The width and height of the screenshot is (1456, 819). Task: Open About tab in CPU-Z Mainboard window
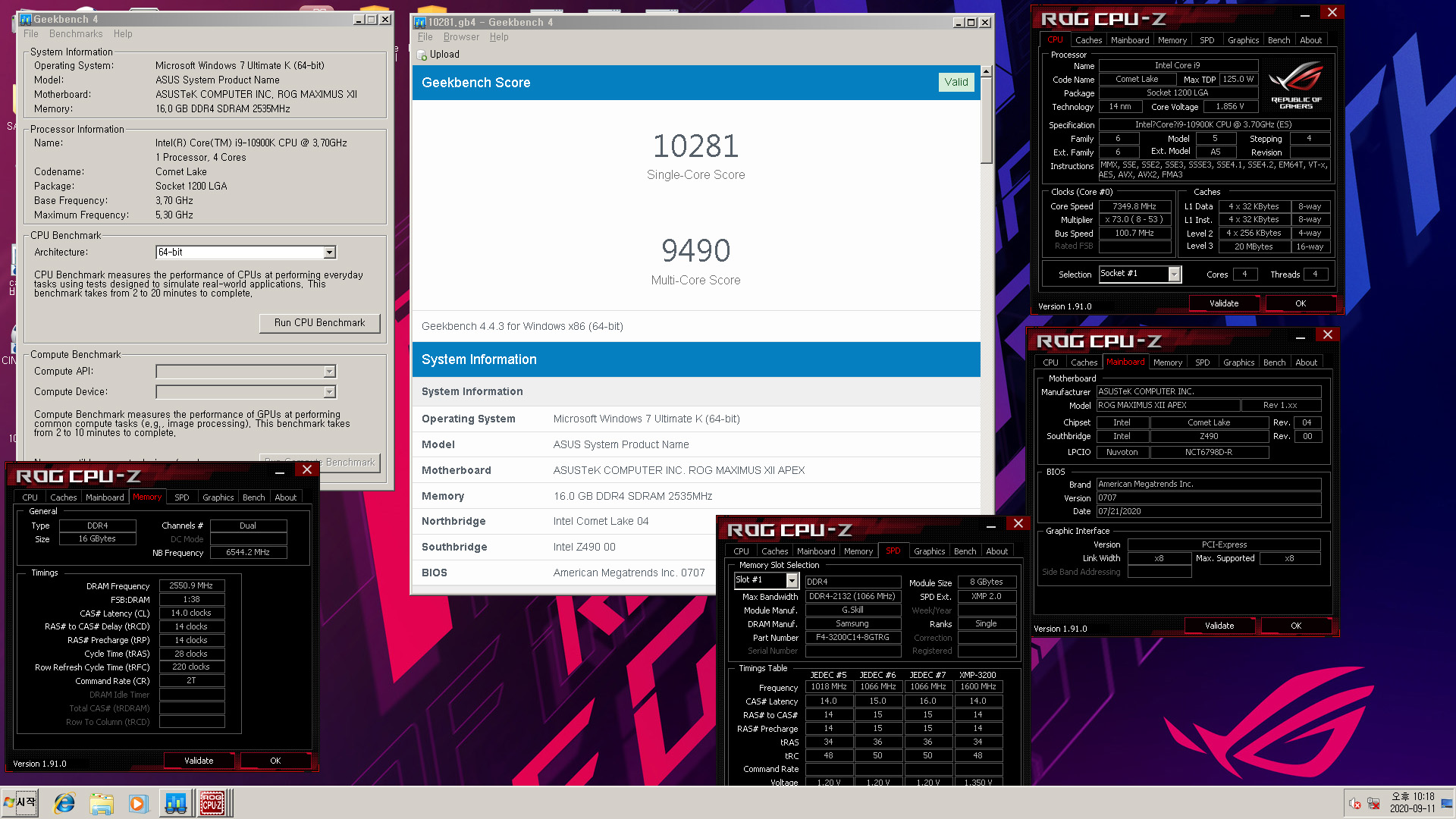1306,362
